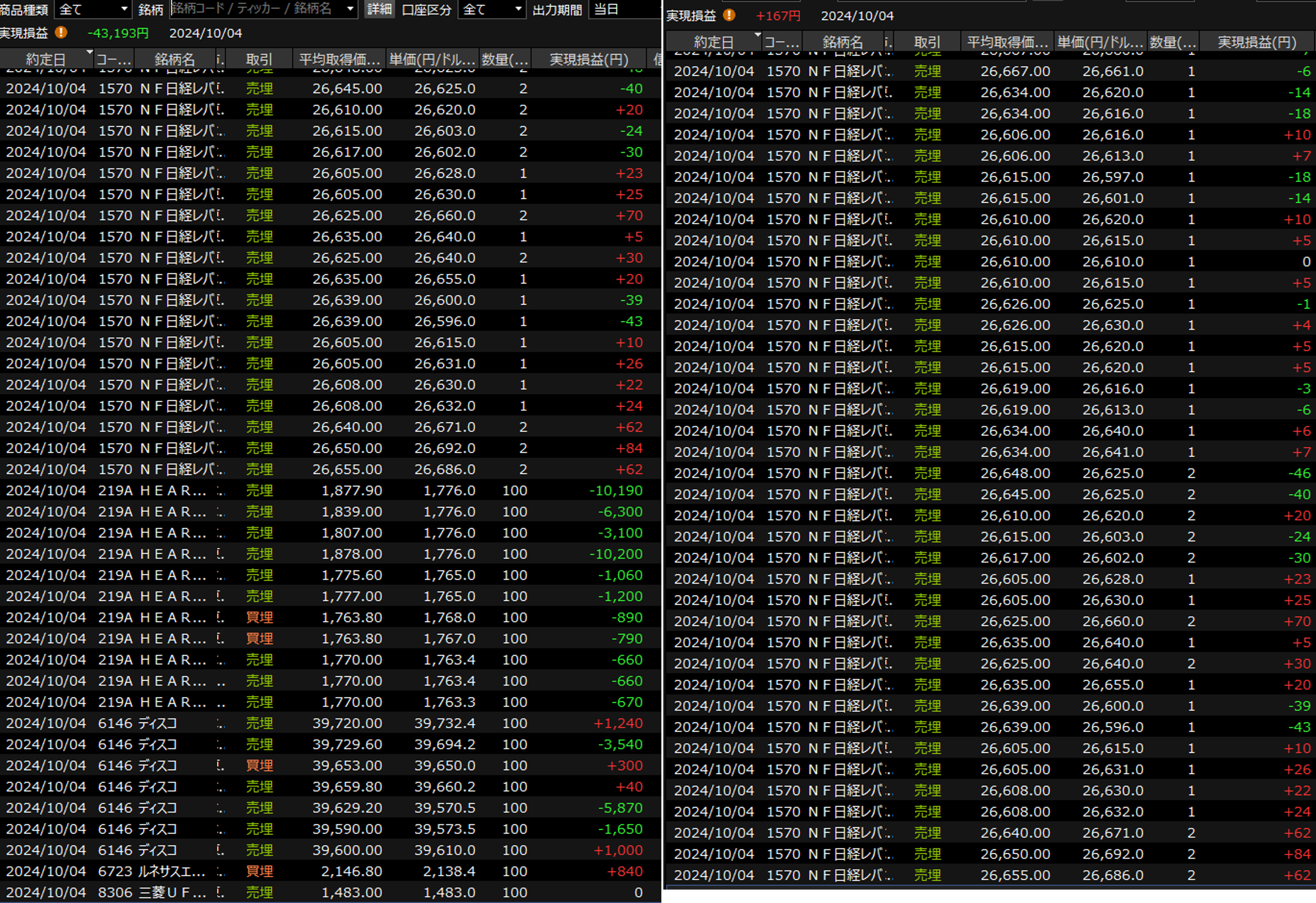The width and height of the screenshot is (1316, 903).
Task: Select the realized total -43,193円 text
Action: coord(118,33)
